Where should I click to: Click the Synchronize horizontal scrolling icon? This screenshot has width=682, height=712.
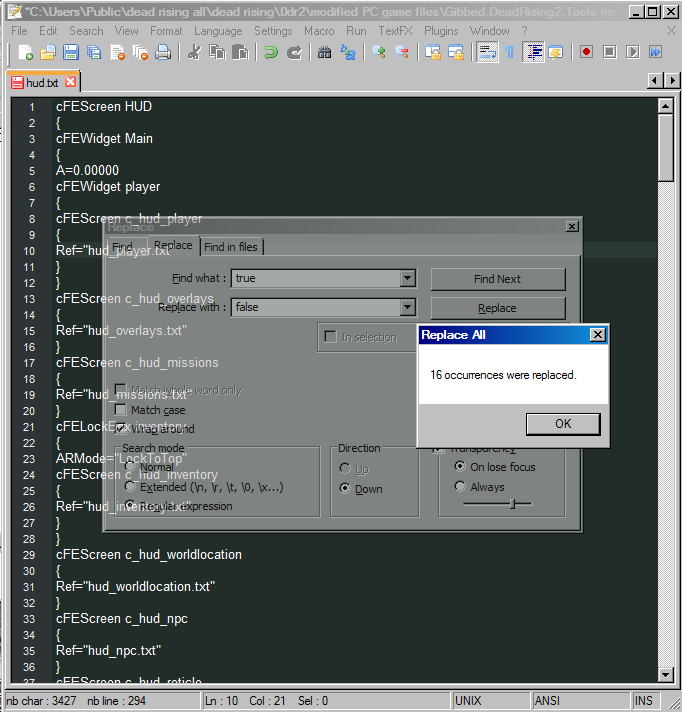pos(456,52)
